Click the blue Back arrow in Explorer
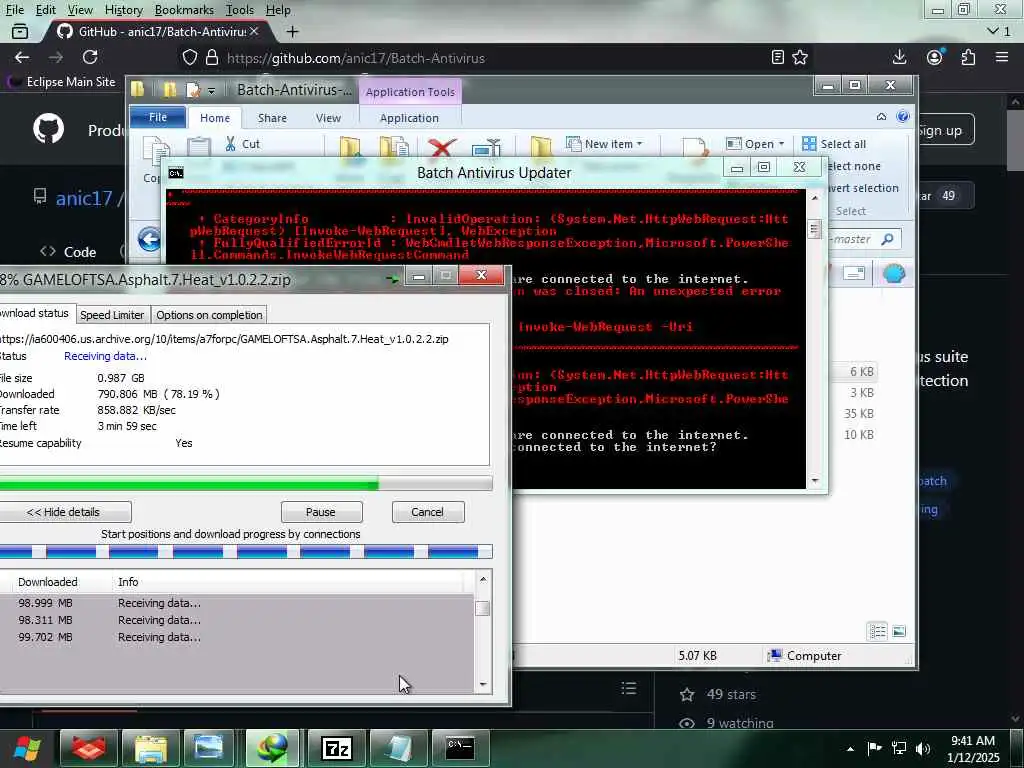 (150, 239)
